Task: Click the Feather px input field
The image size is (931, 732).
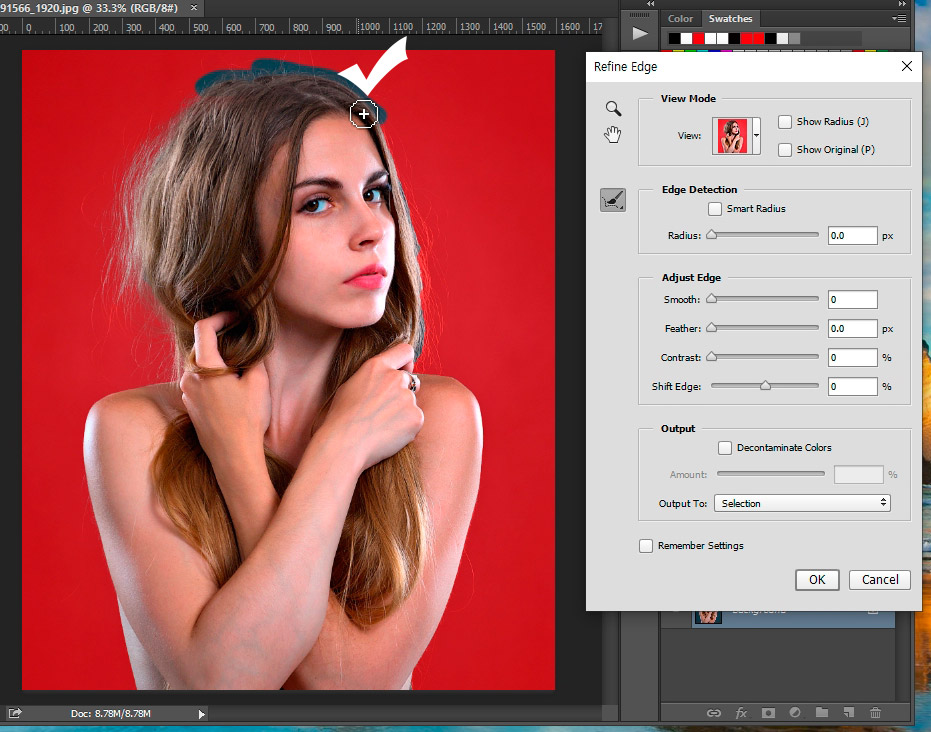Action: (853, 328)
